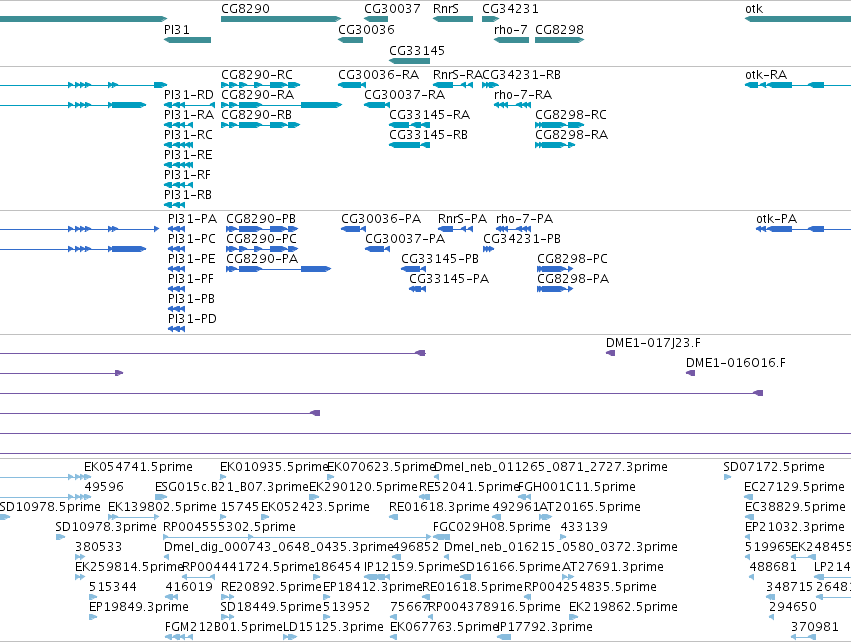851x642 pixels.
Task: Click the CG33145 gene bar
Action: click(409, 61)
